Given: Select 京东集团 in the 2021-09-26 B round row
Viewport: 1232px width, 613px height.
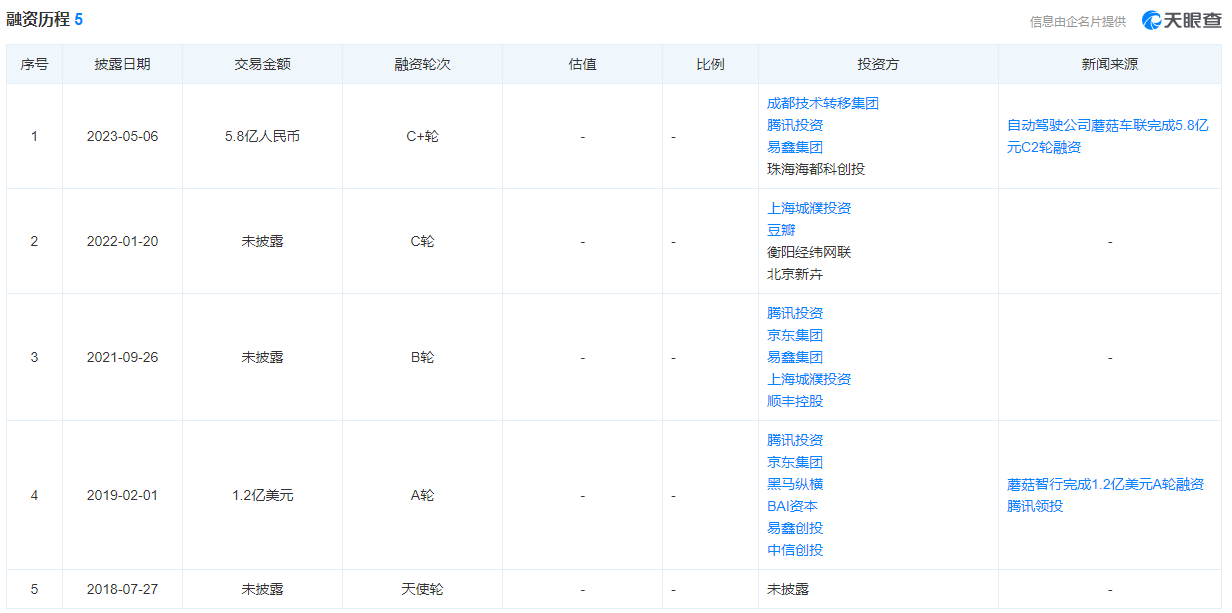Looking at the screenshot, I should point(795,335).
